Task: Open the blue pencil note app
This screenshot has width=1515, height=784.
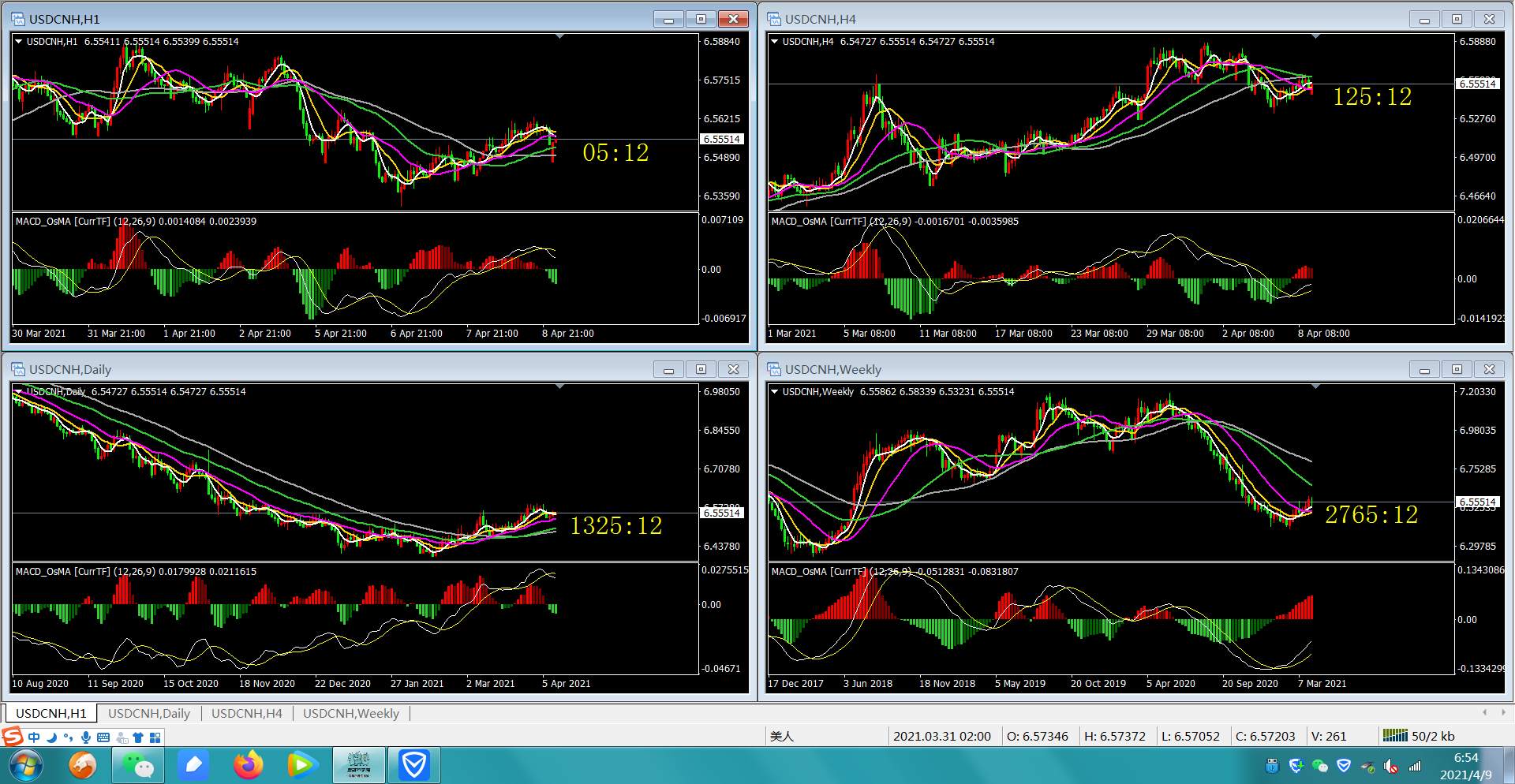Action: pyautogui.click(x=193, y=765)
